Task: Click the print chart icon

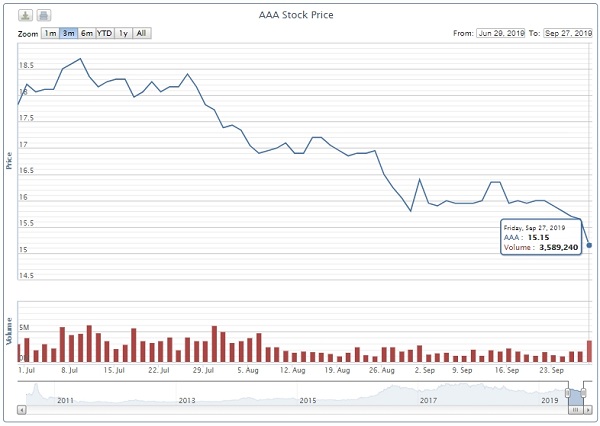Action: click(x=46, y=16)
